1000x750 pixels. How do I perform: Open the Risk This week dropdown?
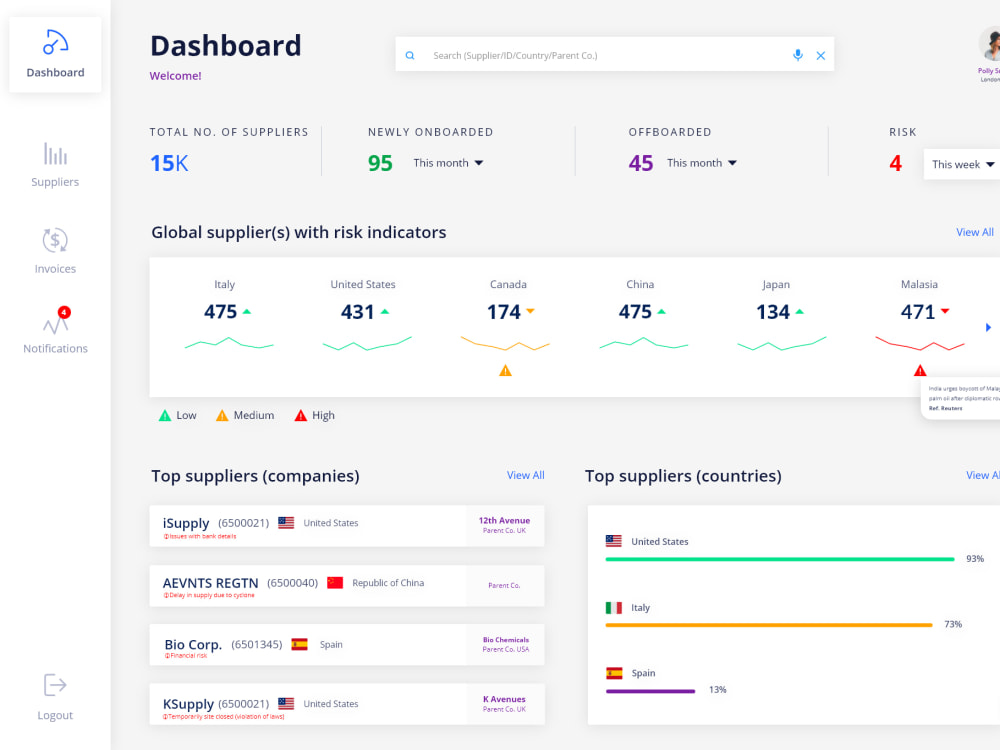[962, 164]
